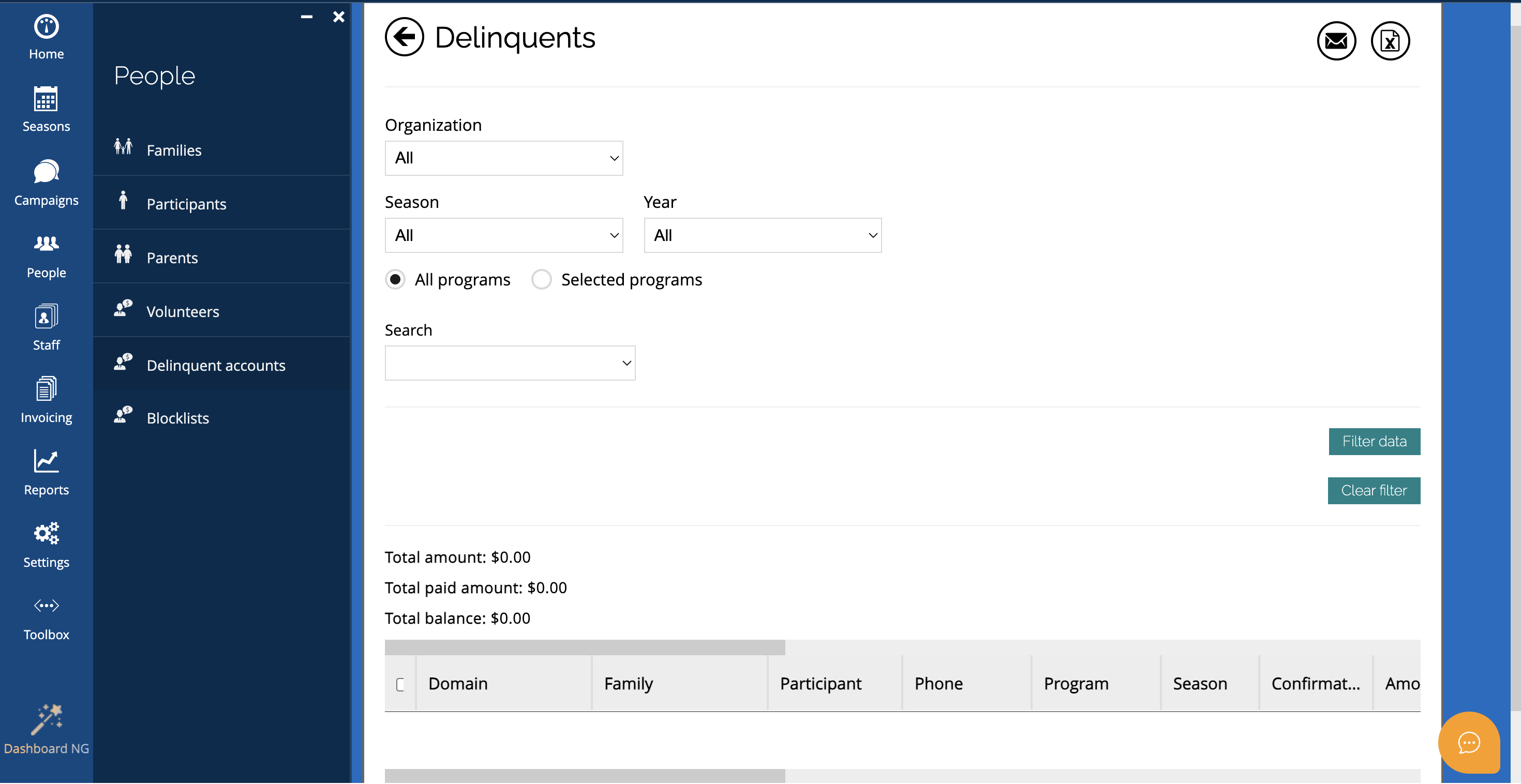Open the orange chat bubble widget
This screenshot has width=1521, height=784.
pos(1468,742)
